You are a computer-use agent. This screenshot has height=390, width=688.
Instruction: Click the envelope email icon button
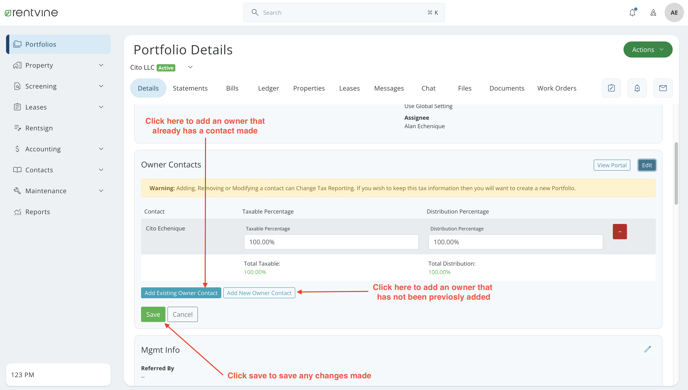coord(663,88)
